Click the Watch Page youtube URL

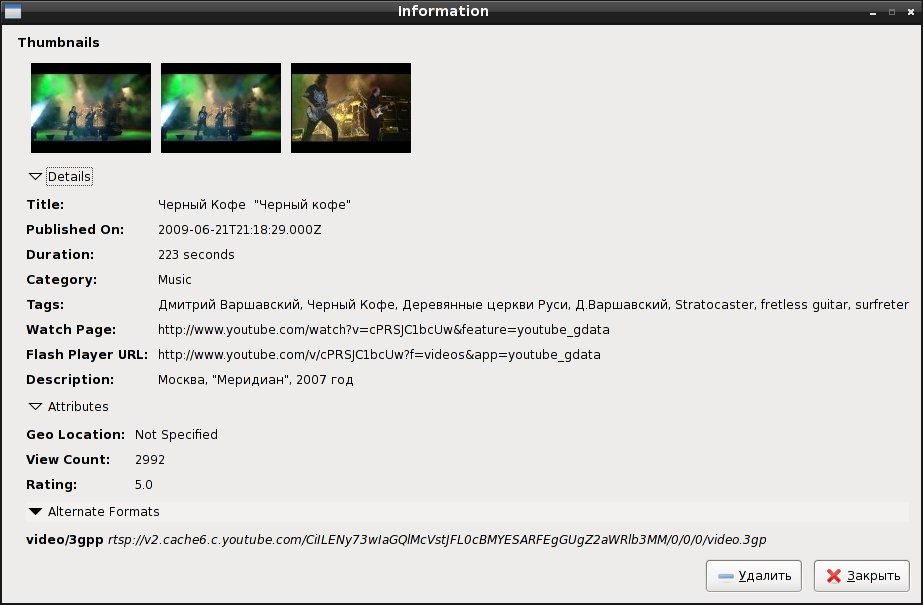point(384,330)
